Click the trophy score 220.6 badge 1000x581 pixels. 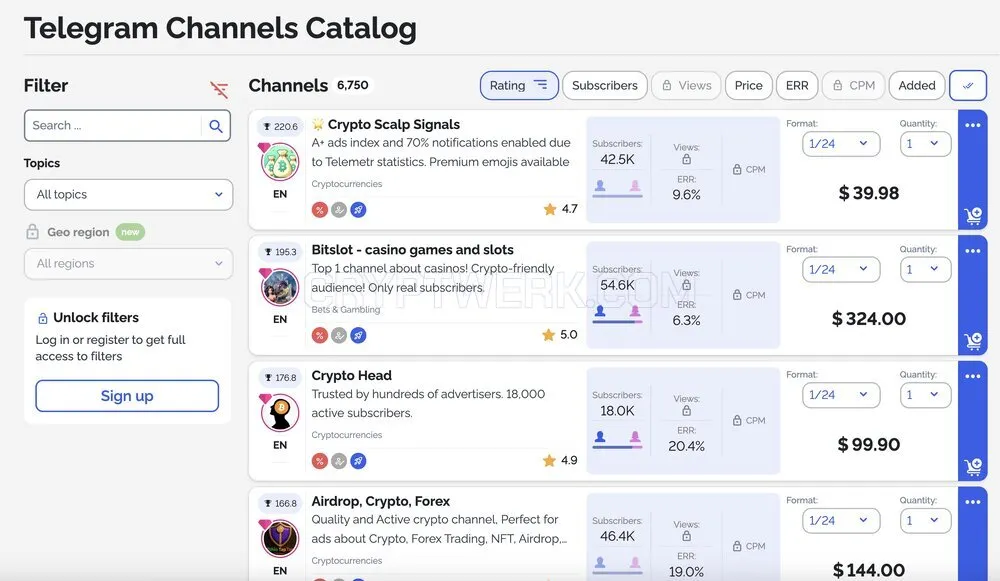coord(281,127)
